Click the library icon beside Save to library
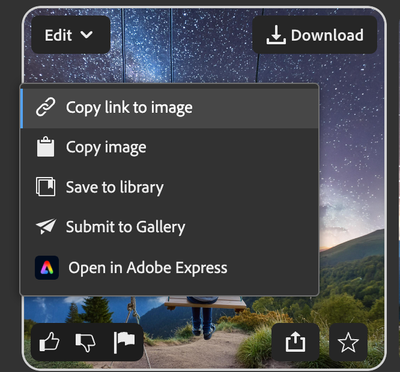 point(46,187)
